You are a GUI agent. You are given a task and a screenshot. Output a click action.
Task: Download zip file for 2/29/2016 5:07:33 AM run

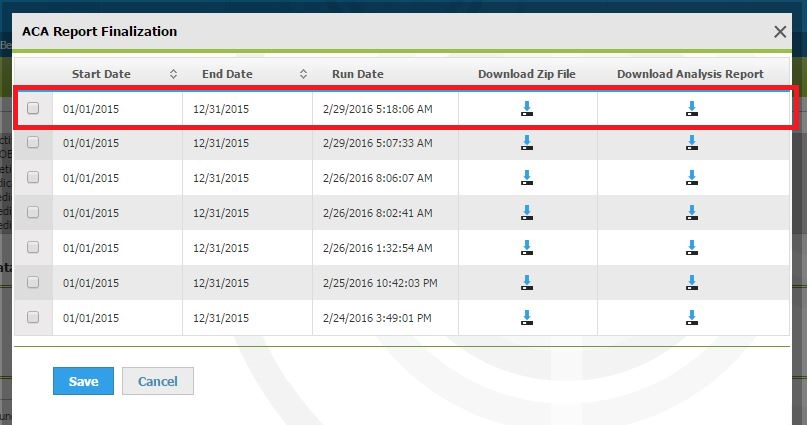(527, 143)
